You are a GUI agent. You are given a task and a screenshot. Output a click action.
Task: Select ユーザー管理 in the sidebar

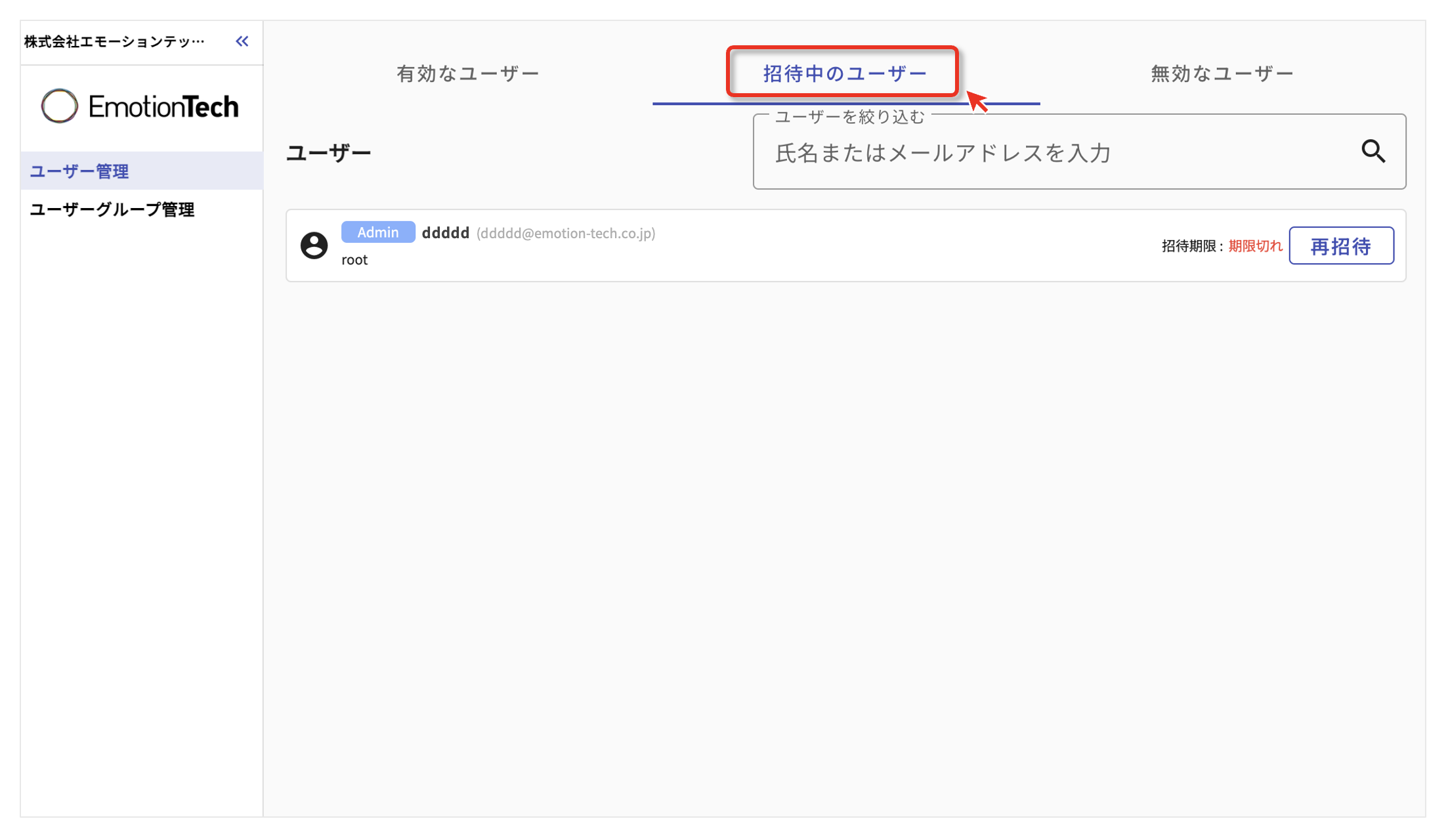pos(79,171)
